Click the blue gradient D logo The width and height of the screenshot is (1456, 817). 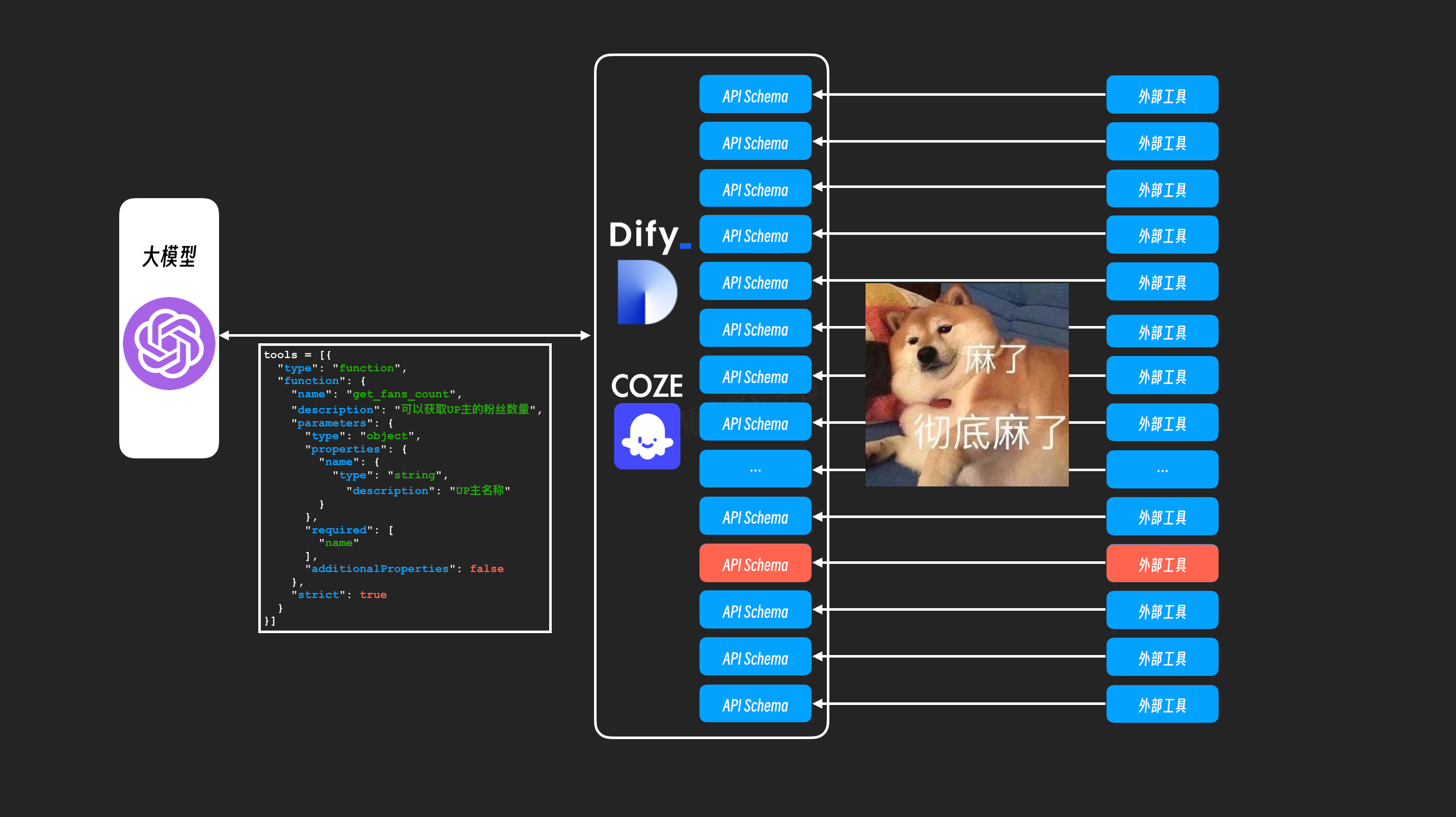646,292
